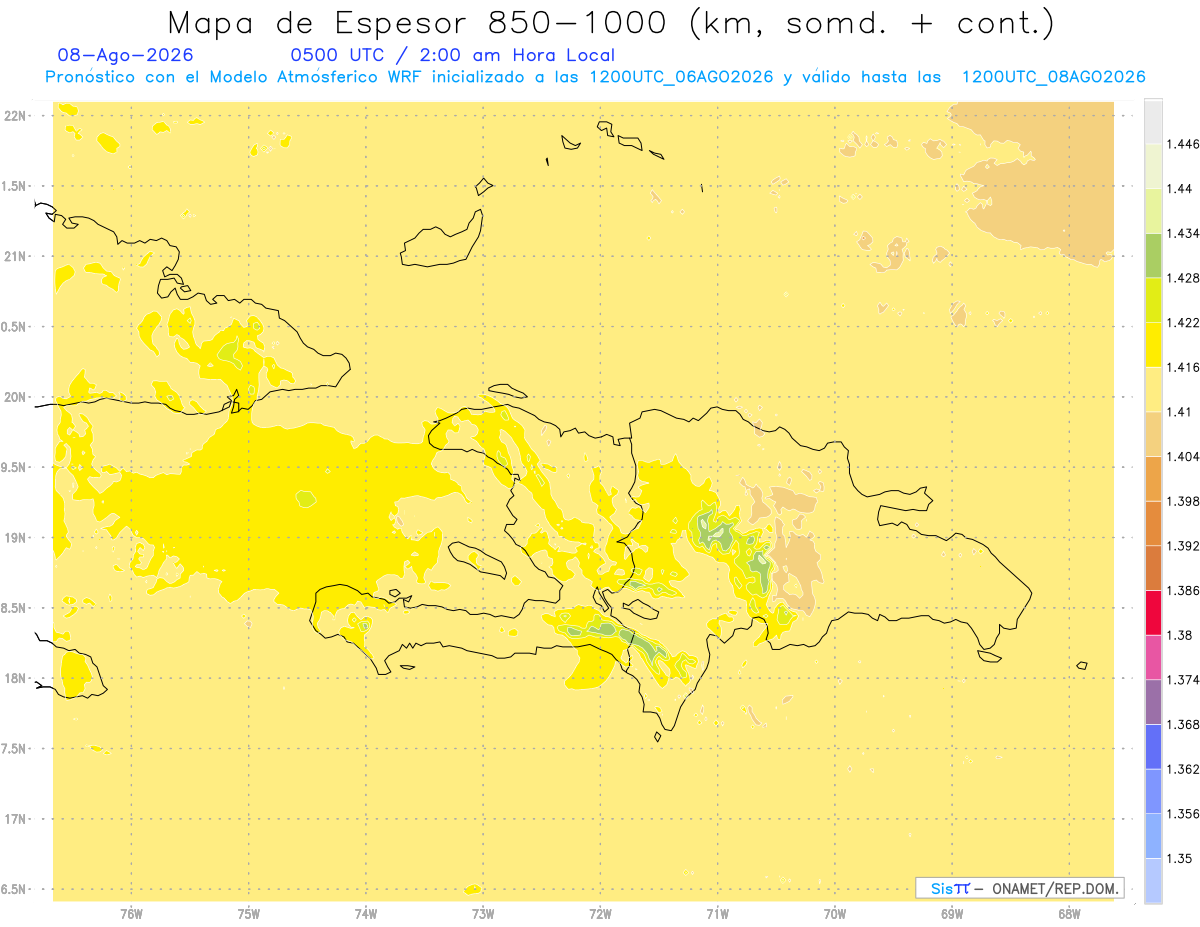Click the longitude label '76W'
The width and height of the screenshot is (1200, 927).
pos(131,913)
